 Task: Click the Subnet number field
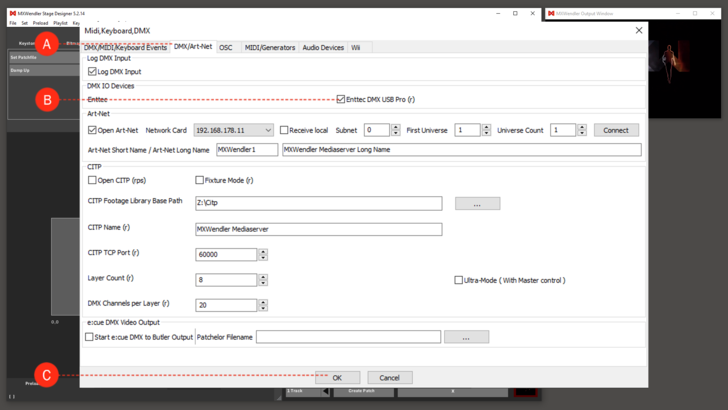(377, 130)
